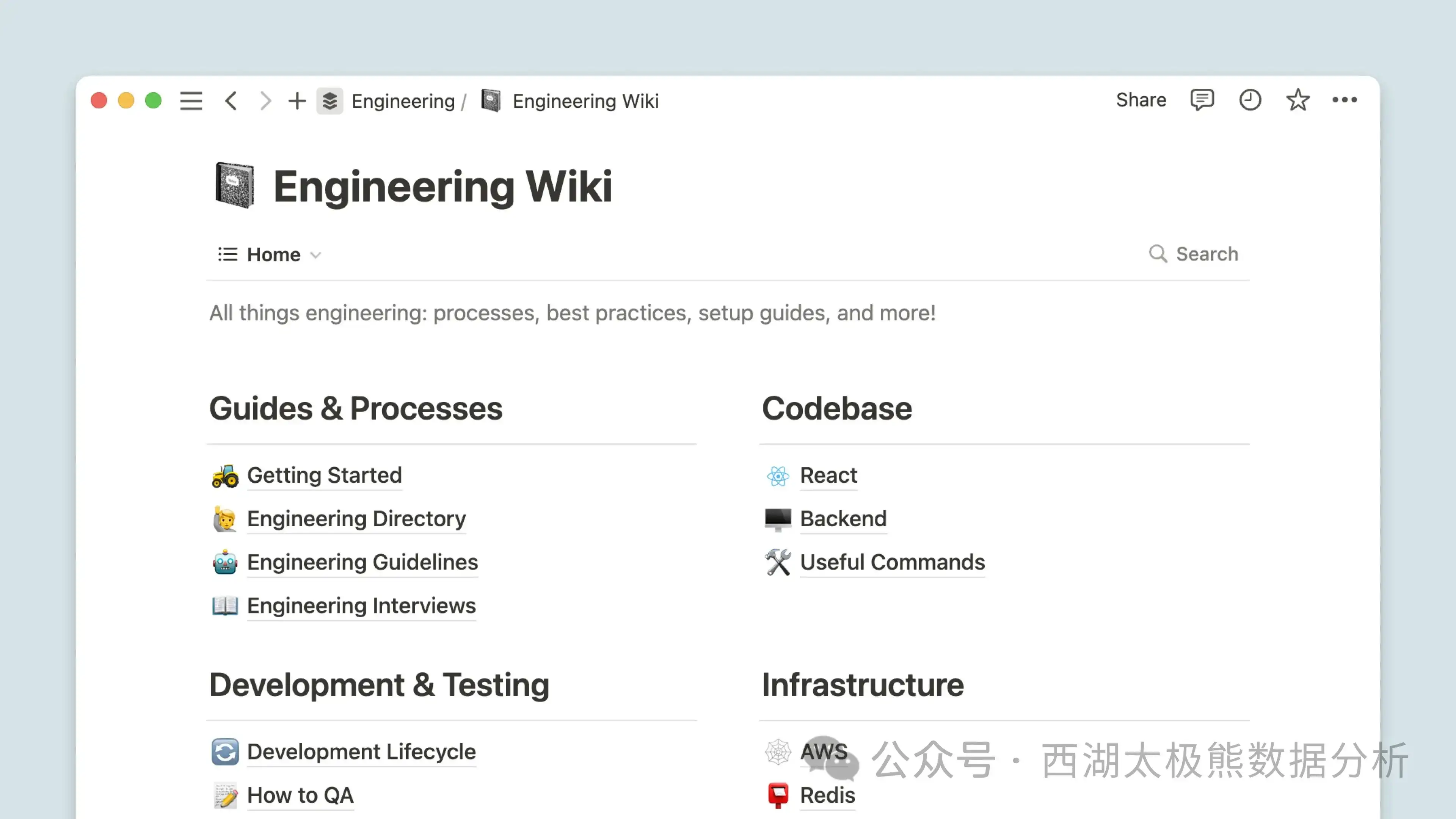Click the hammer and wrench icon
This screenshot has width=1456, height=819.
tap(778, 562)
